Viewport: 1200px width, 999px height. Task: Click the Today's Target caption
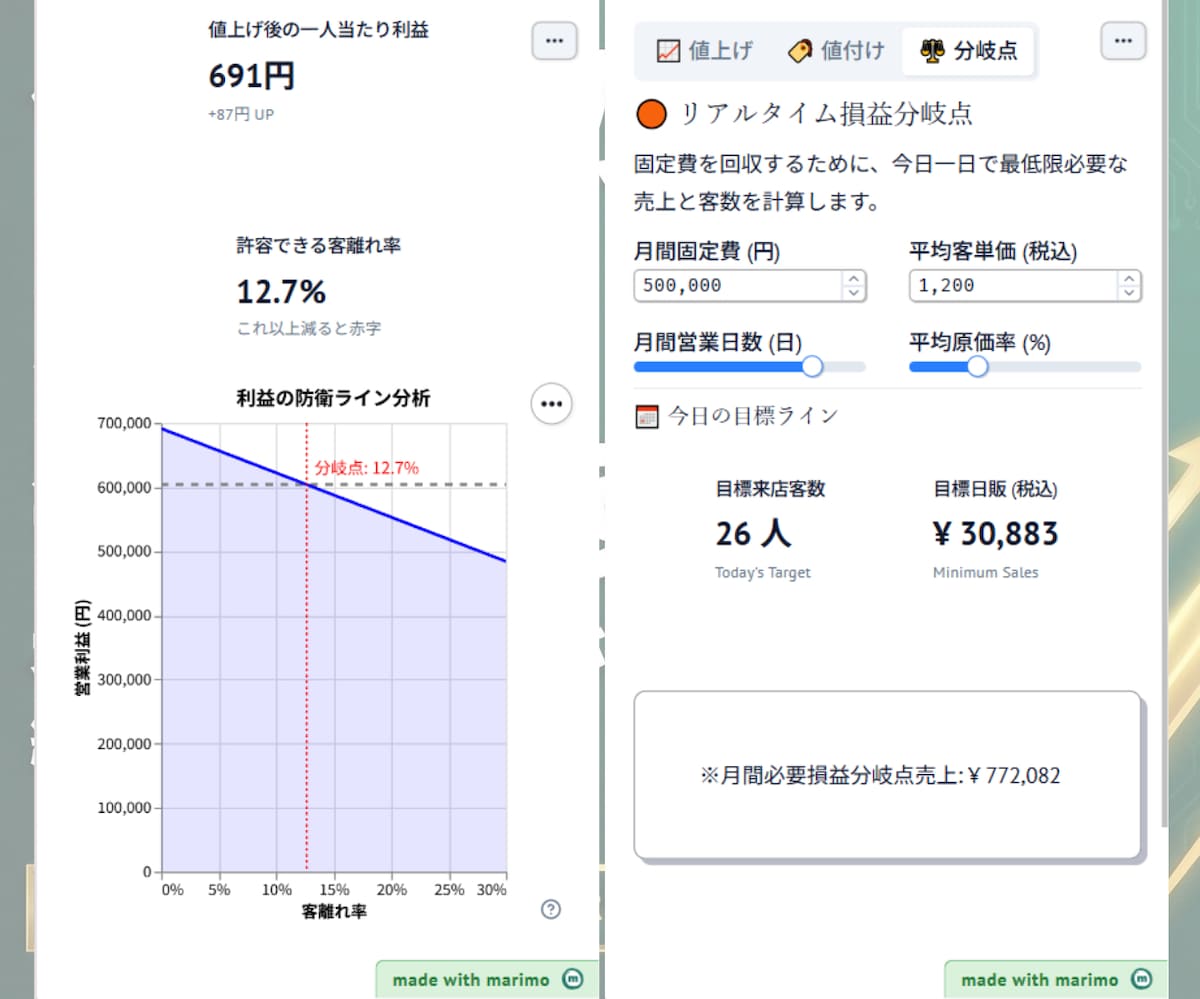point(763,573)
